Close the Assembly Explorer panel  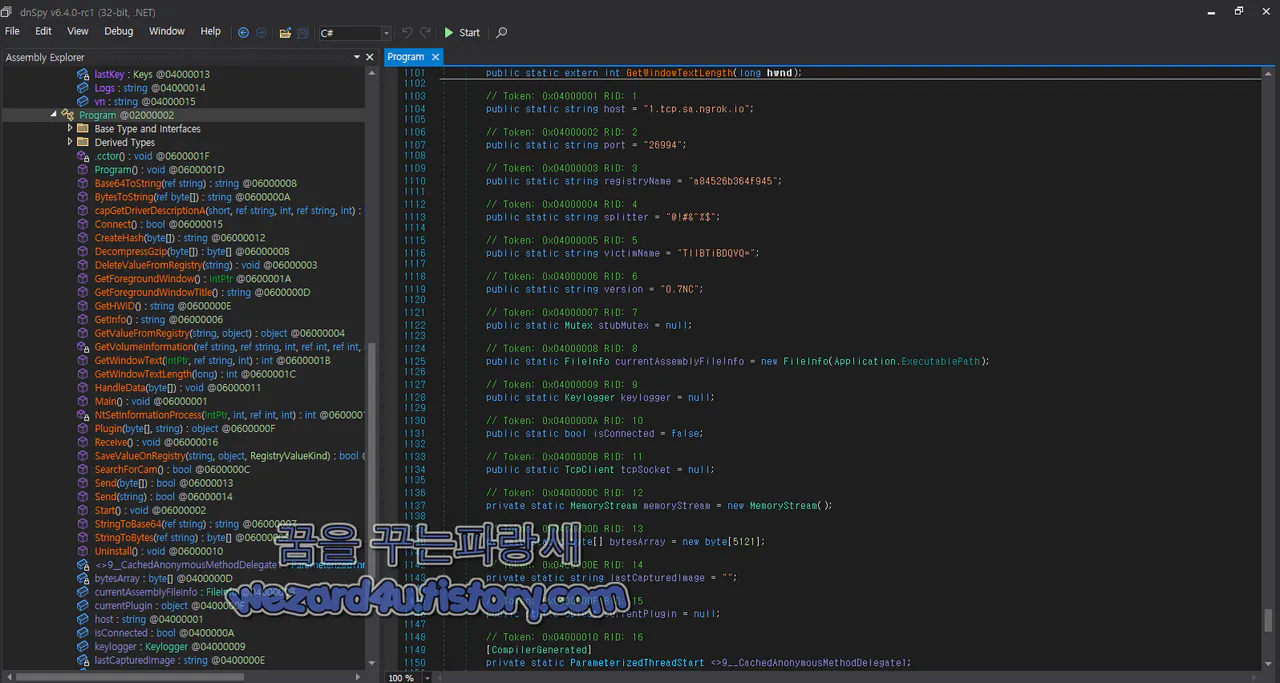click(370, 57)
